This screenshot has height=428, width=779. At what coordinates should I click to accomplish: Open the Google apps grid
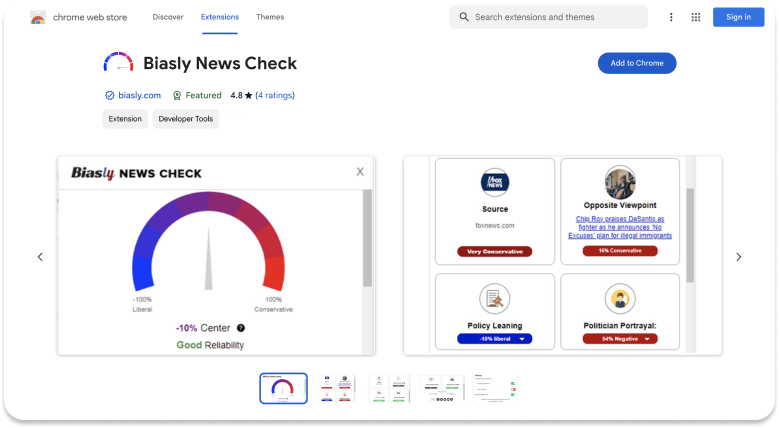696,17
